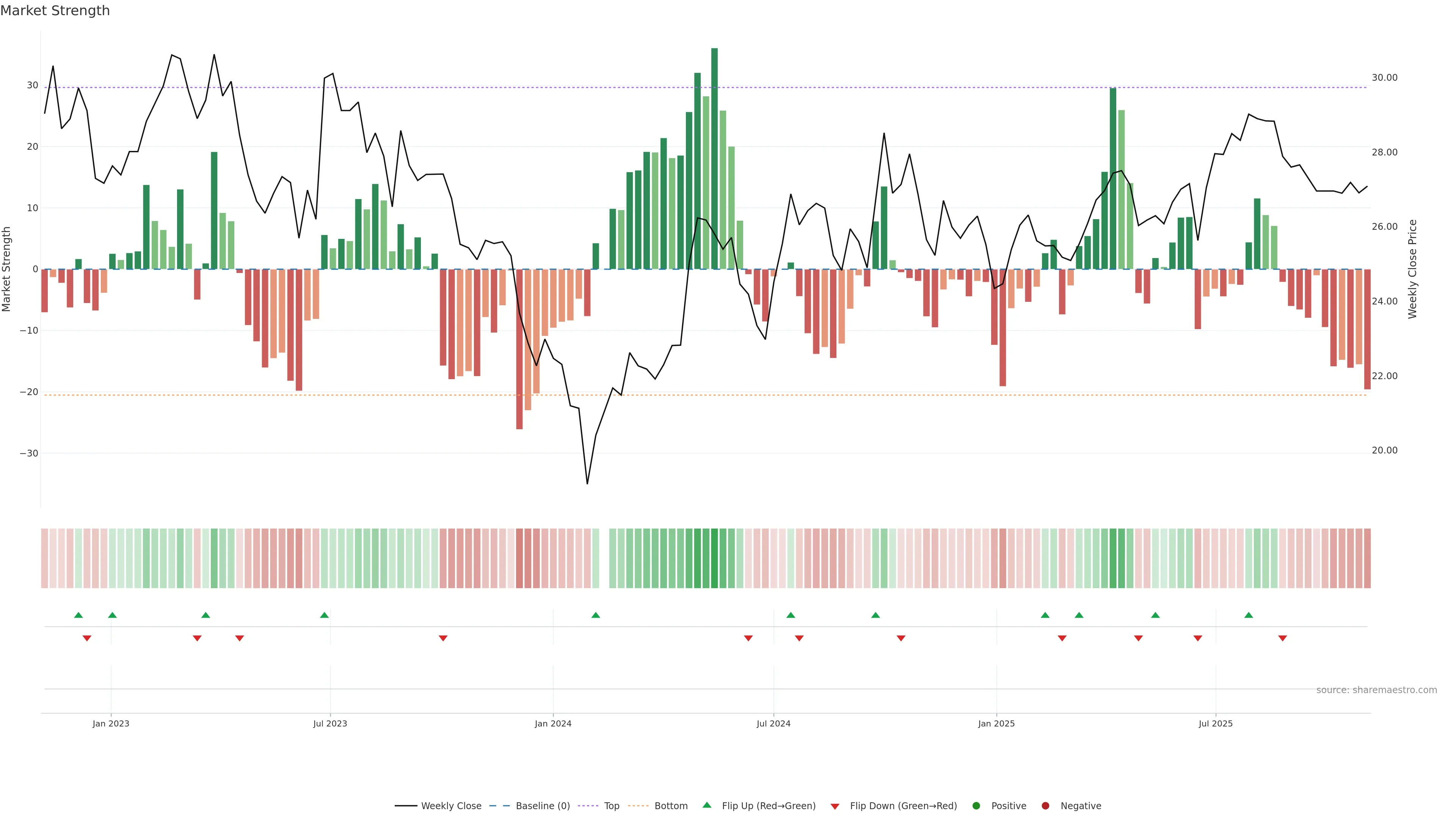
Task: Click the Flip Up marker near Jan 2024
Action: click(x=596, y=615)
